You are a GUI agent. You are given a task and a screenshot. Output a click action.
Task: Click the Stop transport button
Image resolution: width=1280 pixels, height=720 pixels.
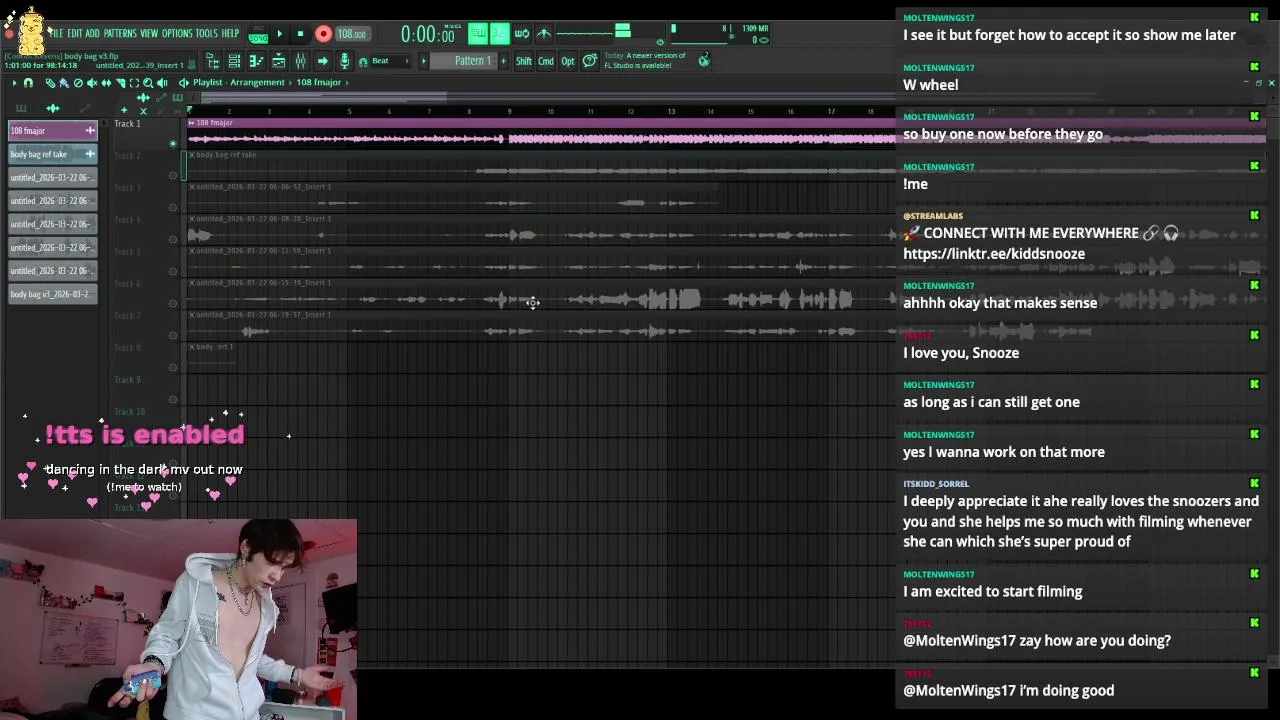pos(301,34)
